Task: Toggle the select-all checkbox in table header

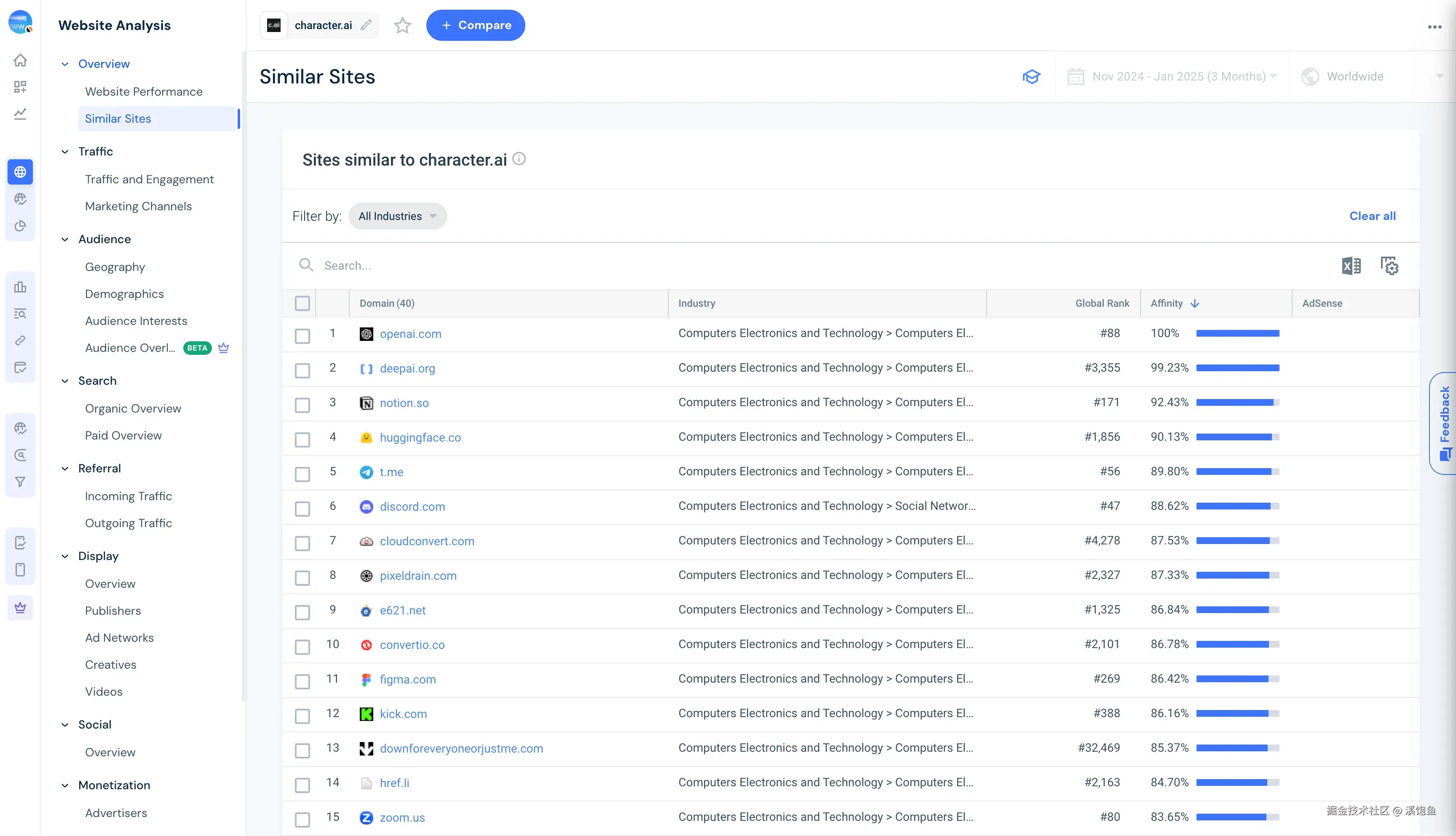Action: click(302, 303)
